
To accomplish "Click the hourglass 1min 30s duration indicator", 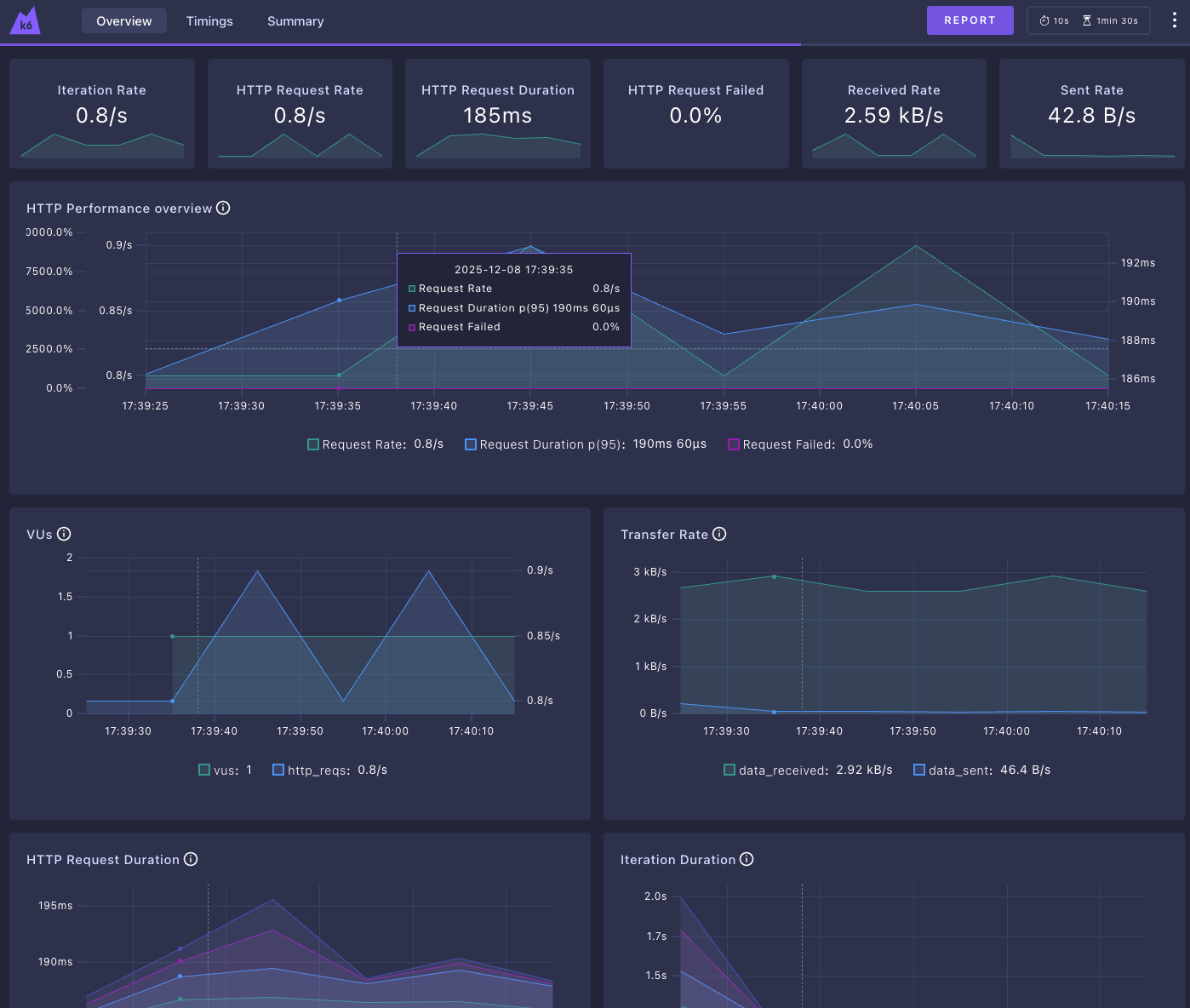I will coord(1110,20).
